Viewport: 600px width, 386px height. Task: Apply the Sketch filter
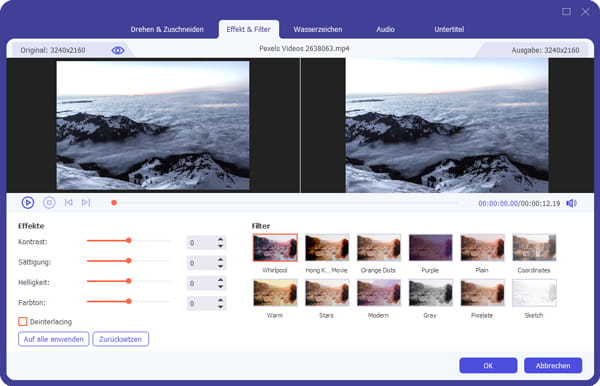534,293
